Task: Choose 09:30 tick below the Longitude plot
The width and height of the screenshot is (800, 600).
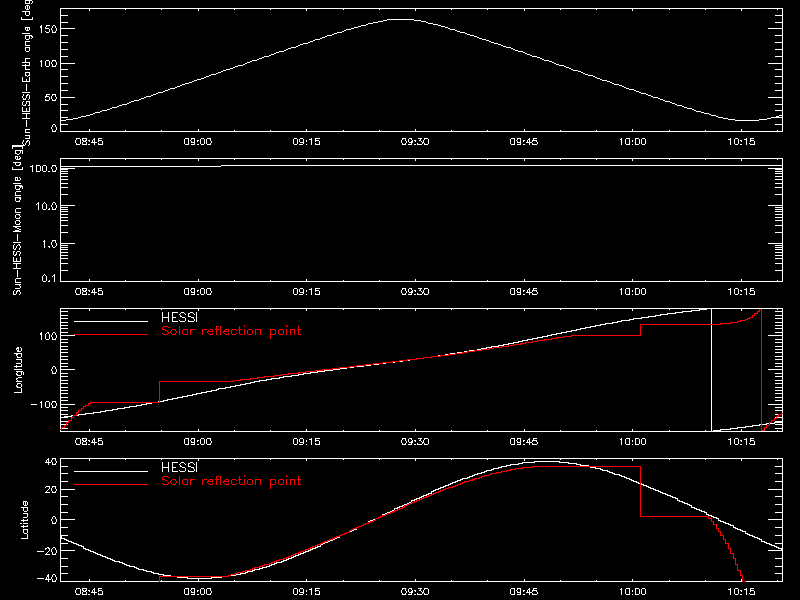Action: [415, 442]
